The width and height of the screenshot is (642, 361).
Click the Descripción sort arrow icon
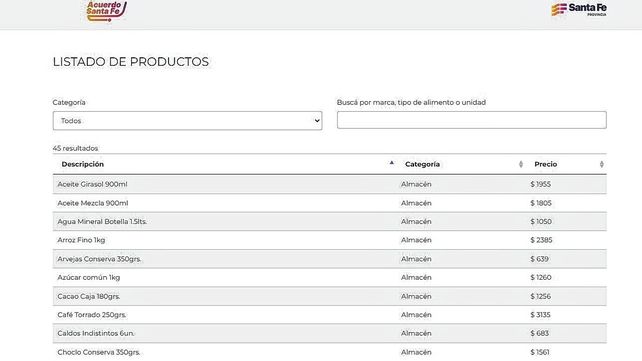391,163
